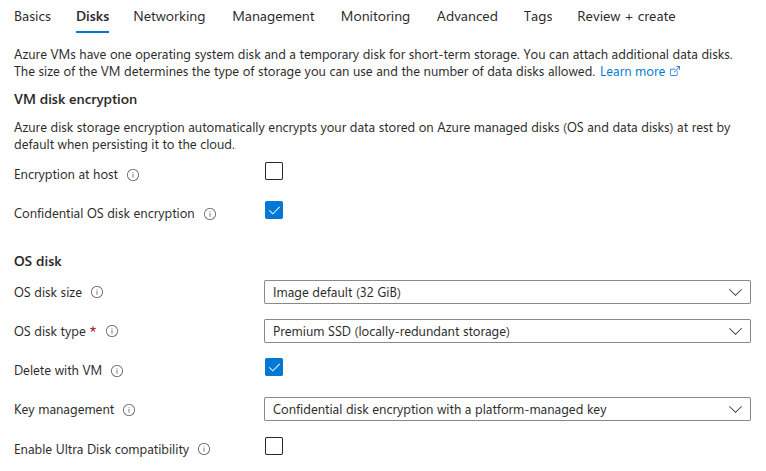Viewport: 766px width, 471px height.
Task: Click info icon next to Delete with VM
Action: click(x=117, y=371)
